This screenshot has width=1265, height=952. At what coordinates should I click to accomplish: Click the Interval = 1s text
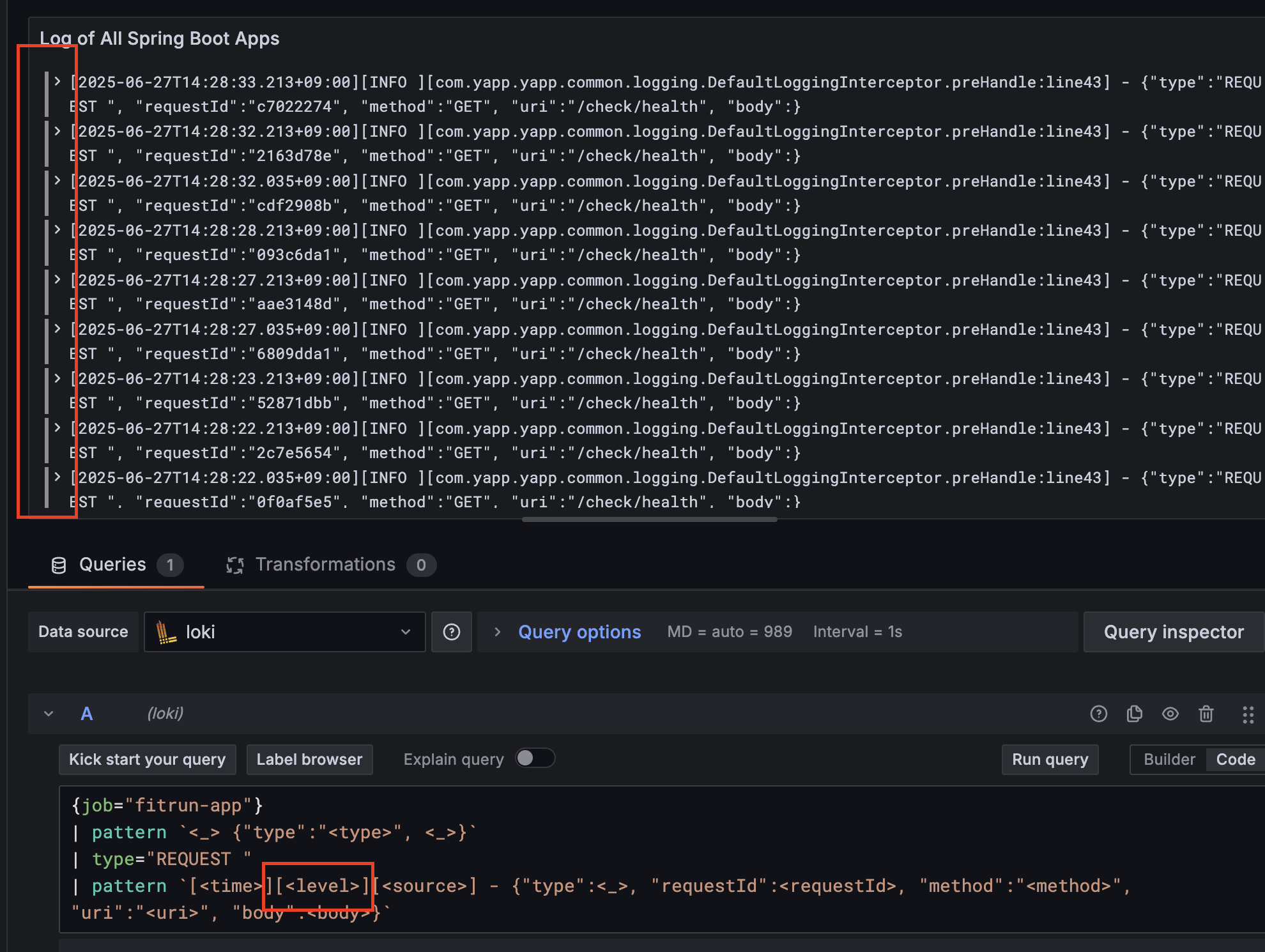[x=858, y=632]
